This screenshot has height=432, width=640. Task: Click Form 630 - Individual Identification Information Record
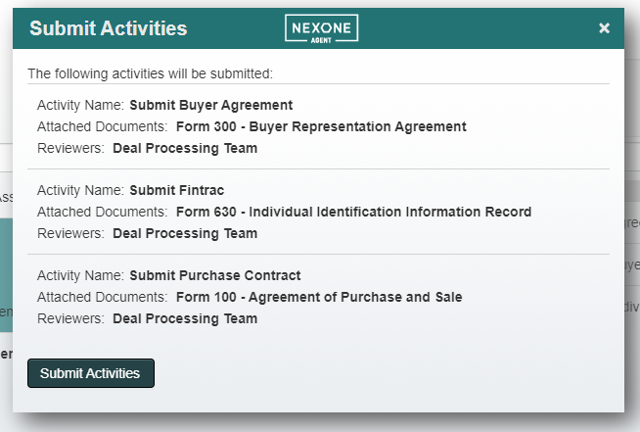[x=354, y=212]
